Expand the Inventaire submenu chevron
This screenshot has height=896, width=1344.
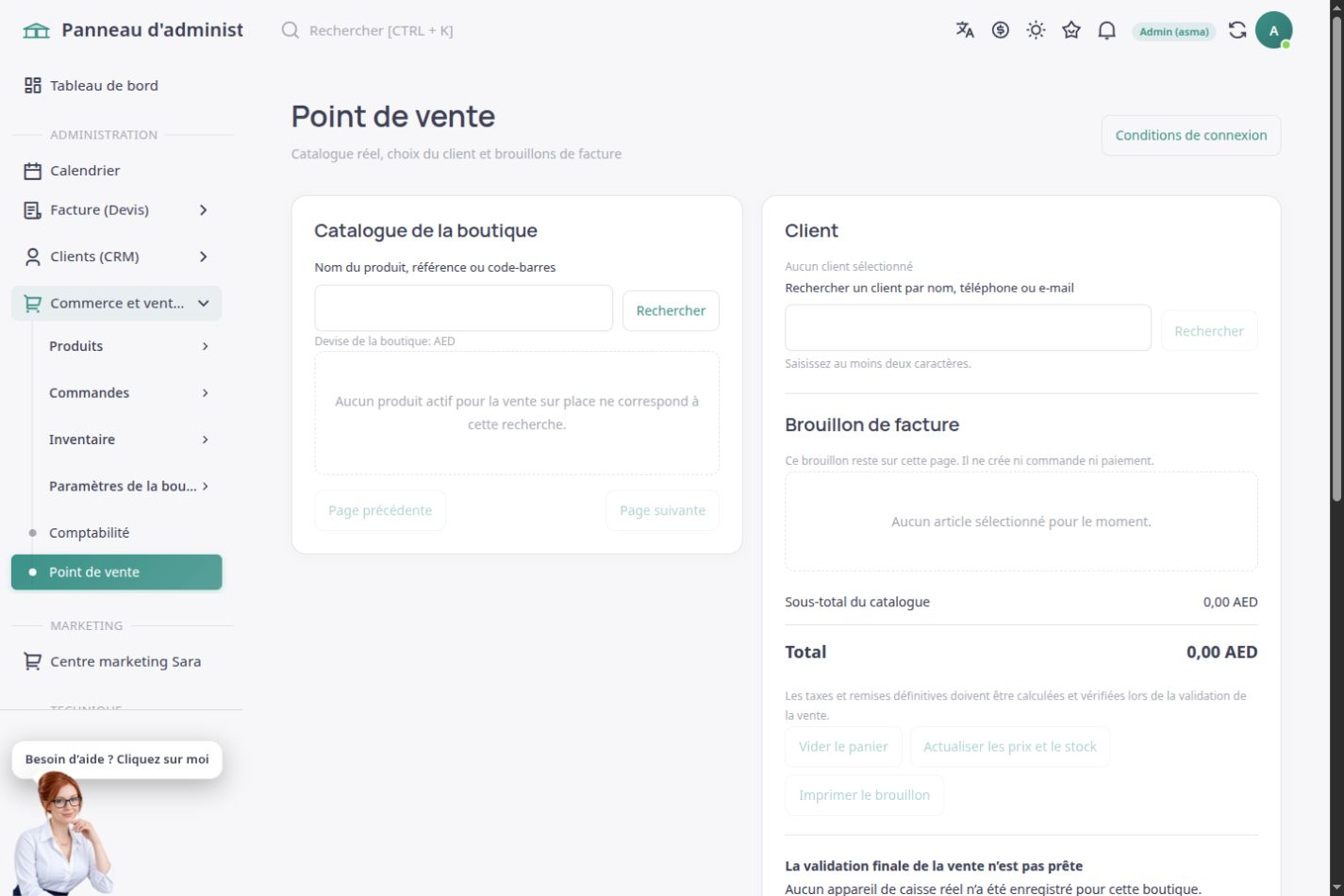pos(205,440)
